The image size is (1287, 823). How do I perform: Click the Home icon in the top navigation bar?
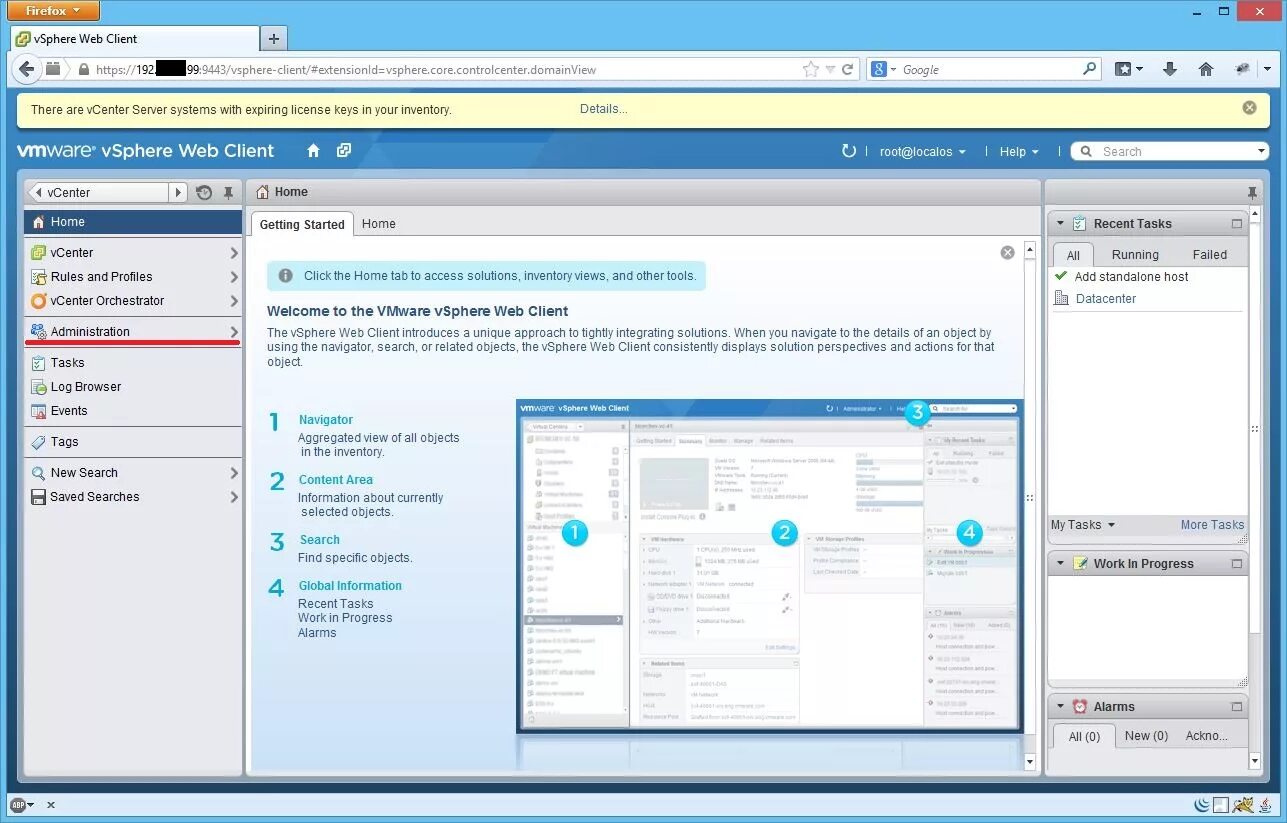click(313, 150)
